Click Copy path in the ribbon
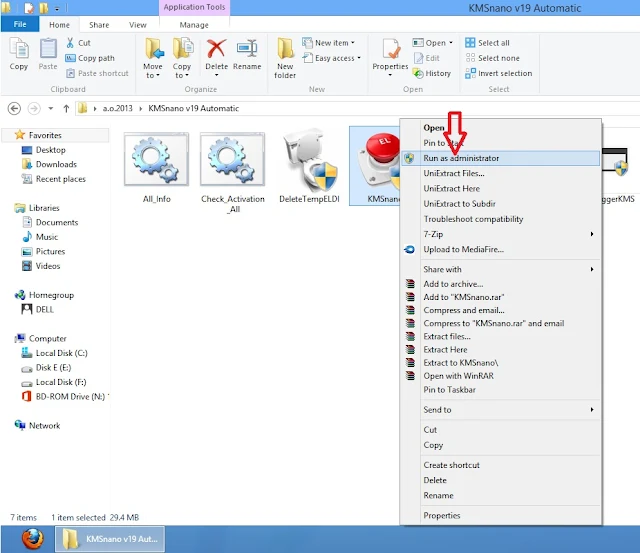The width and height of the screenshot is (640, 553). point(90,58)
